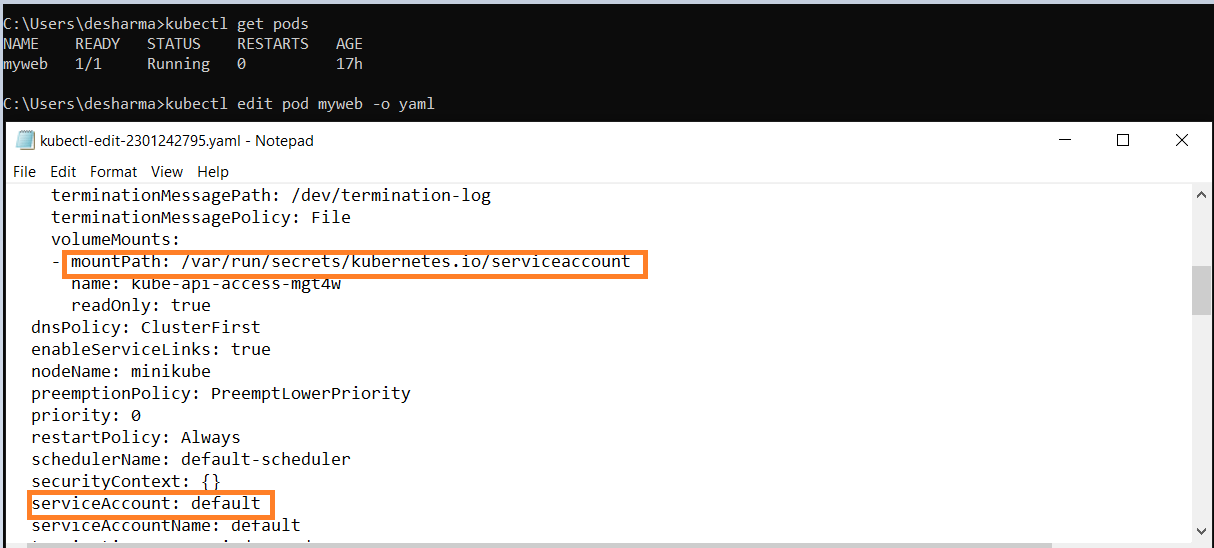The image size is (1214, 548).
Task: Open the Help menu
Action: pos(213,172)
